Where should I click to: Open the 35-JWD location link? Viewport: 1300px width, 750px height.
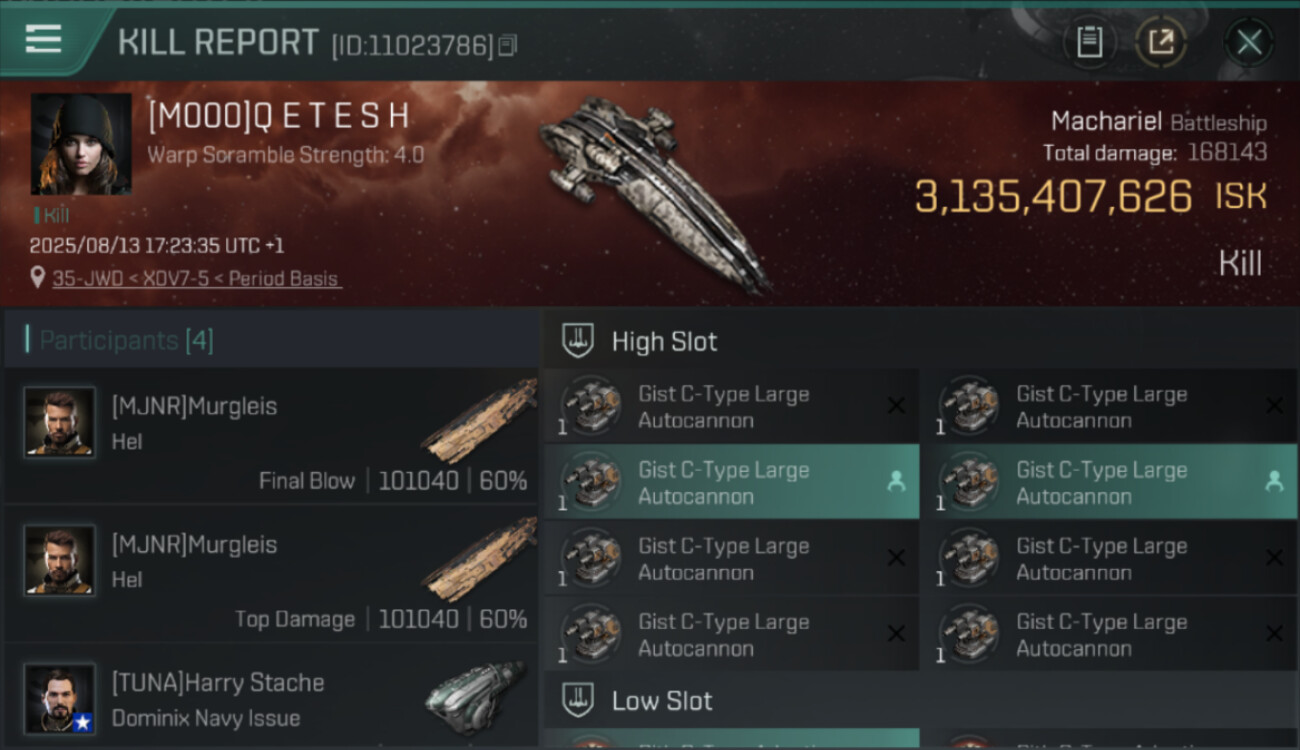click(196, 279)
